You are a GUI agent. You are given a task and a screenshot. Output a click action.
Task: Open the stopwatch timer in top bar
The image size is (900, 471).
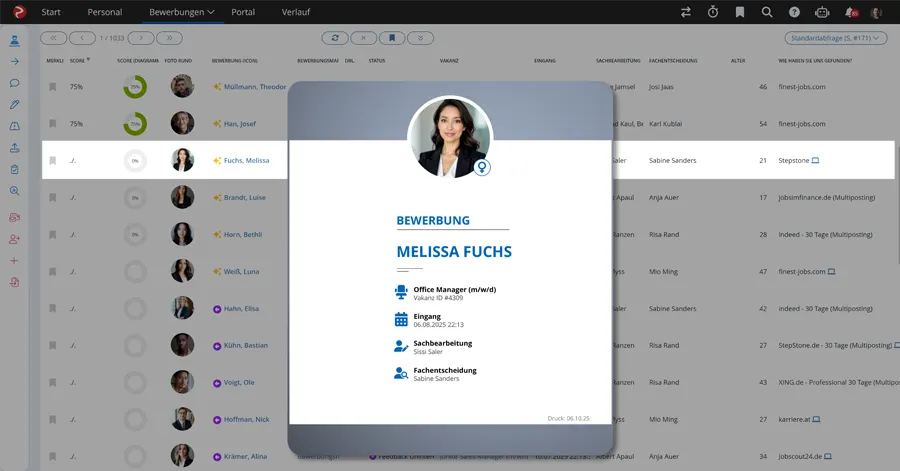[x=713, y=12]
